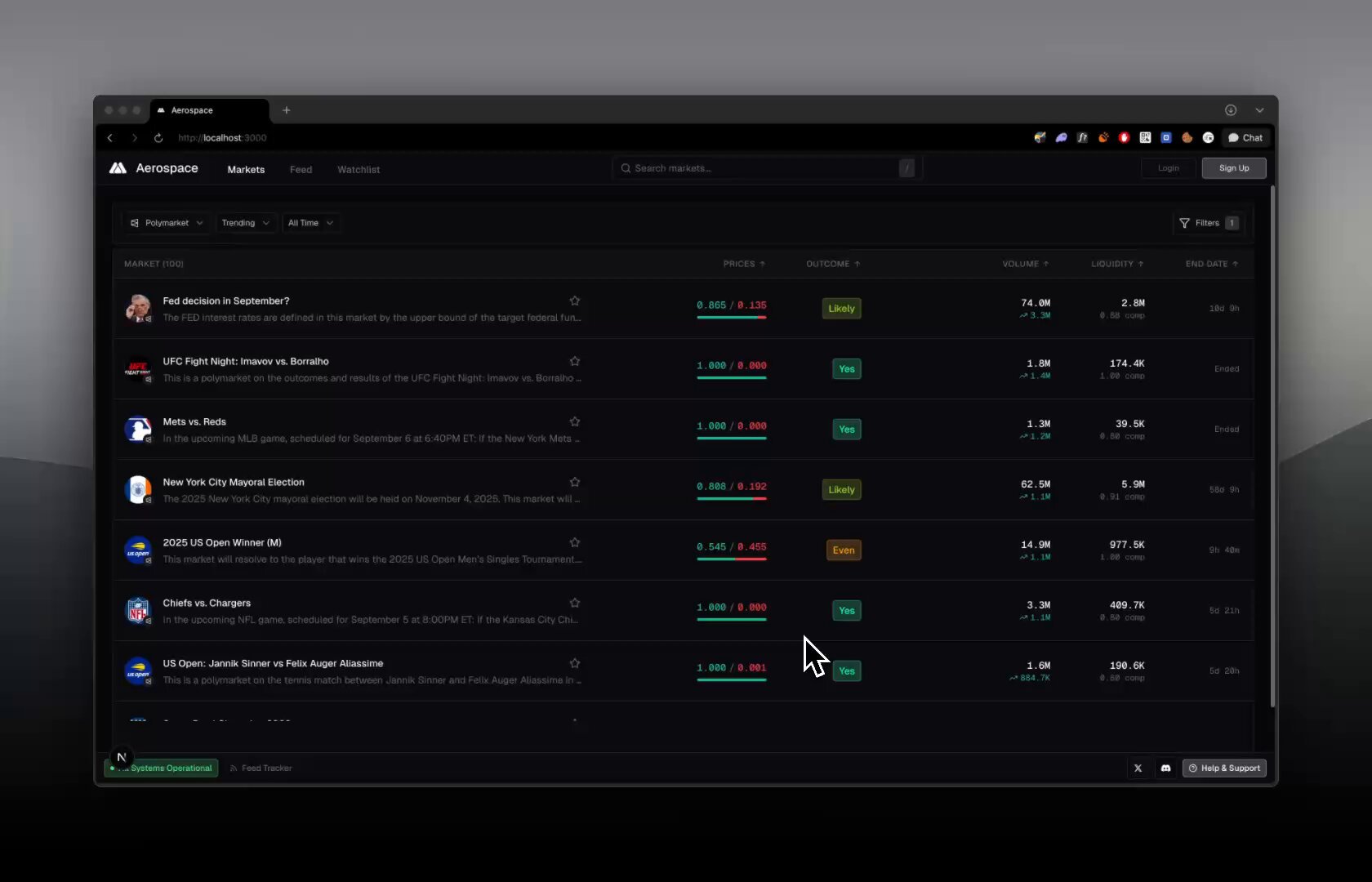Open the Discord icon in status bar
Image resolution: width=1372 pixels, height=882 pixels.
click(x=1165, y=768)
